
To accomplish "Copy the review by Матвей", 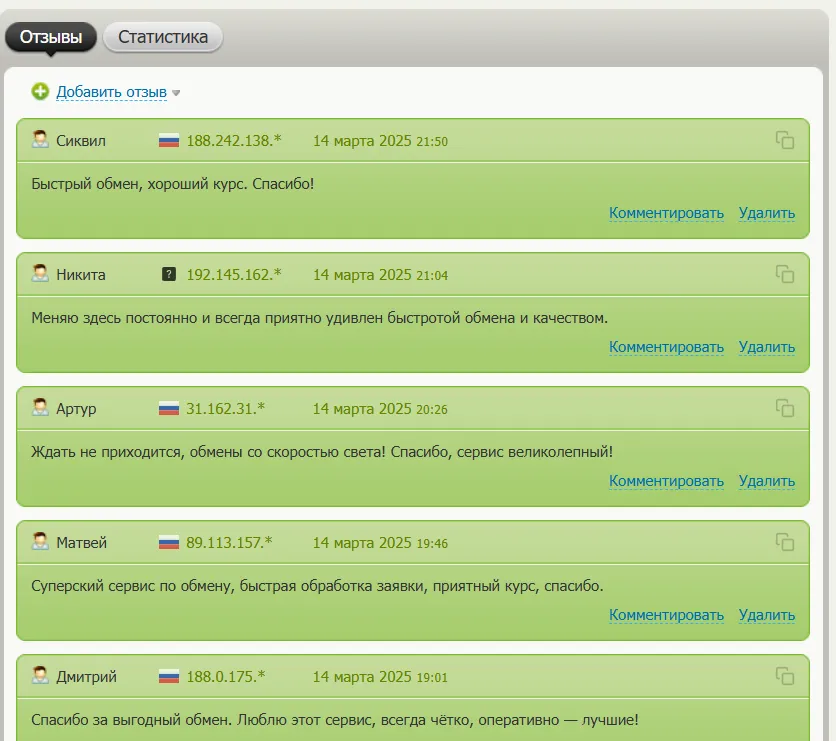I will (x=785, y=542).
